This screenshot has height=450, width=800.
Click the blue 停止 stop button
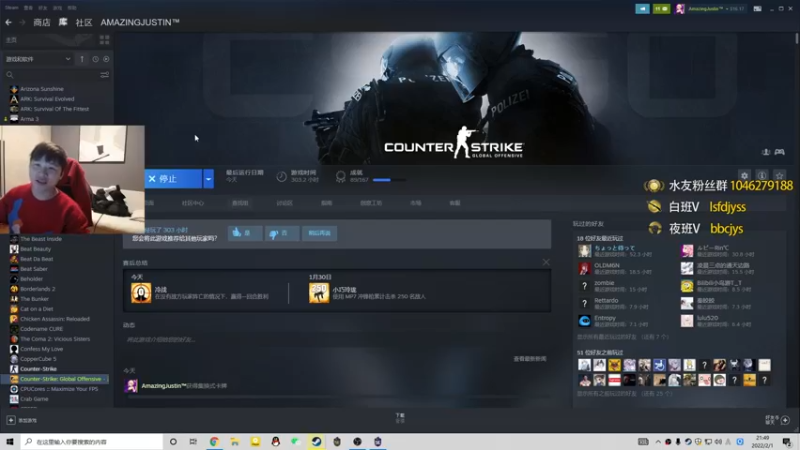(x=173, y=179)
